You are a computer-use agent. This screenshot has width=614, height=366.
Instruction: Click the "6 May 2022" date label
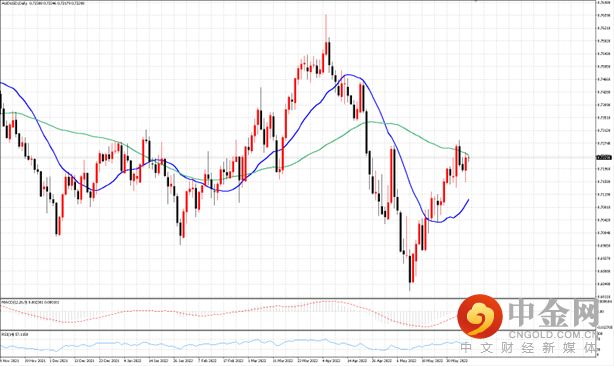tap(406, 361)
